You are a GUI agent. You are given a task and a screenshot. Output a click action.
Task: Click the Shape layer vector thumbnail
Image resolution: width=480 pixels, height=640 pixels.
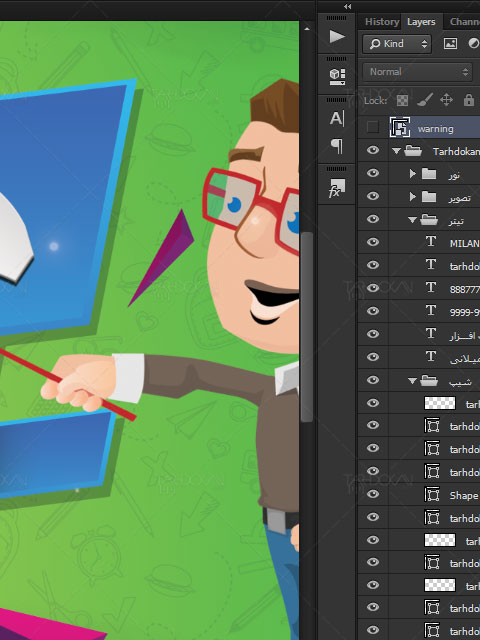[432, 495]
